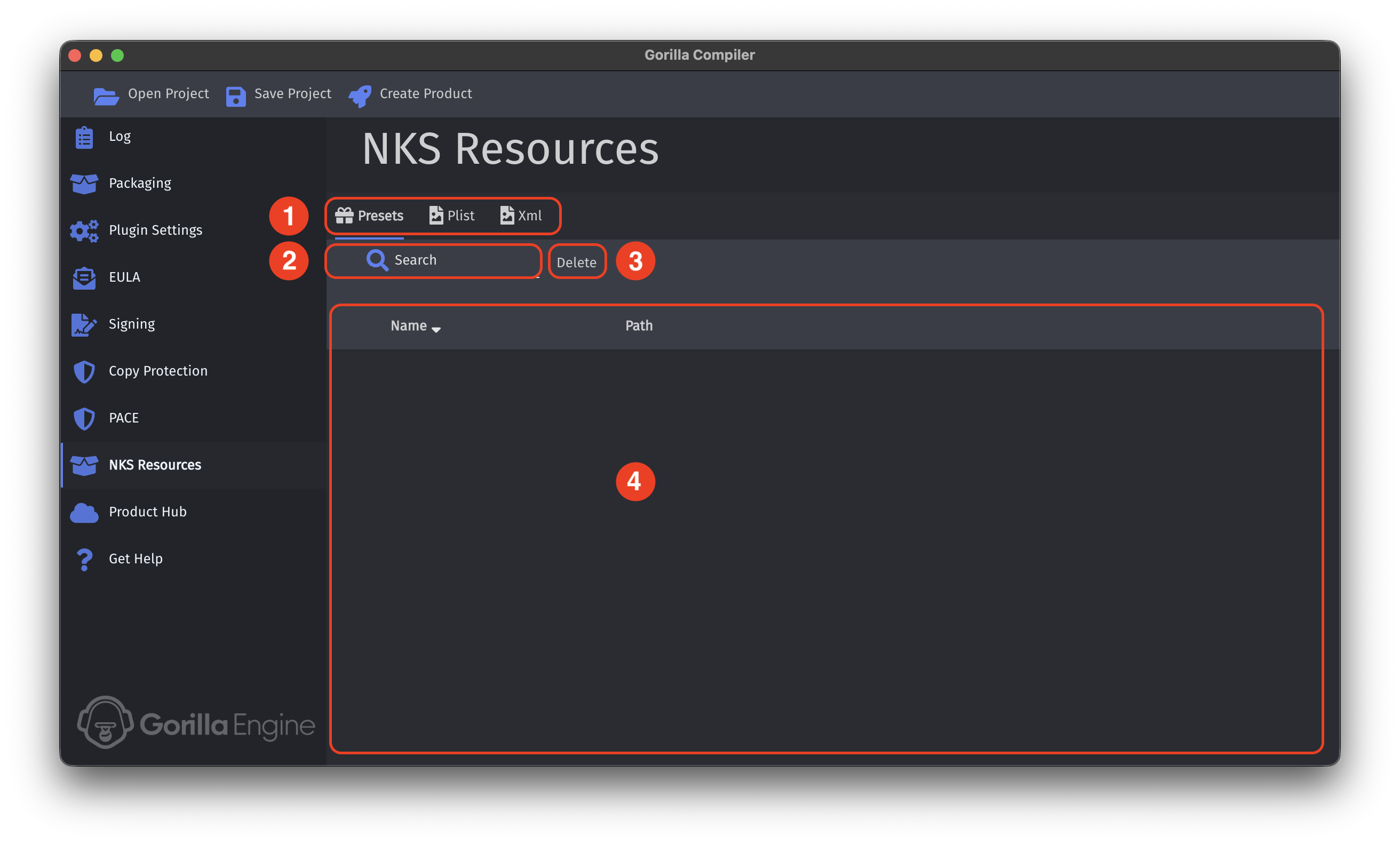The height and width of the screenshot is (845, 1400).
Task: Go to Plugin Settings
Action: click(193, 230)
